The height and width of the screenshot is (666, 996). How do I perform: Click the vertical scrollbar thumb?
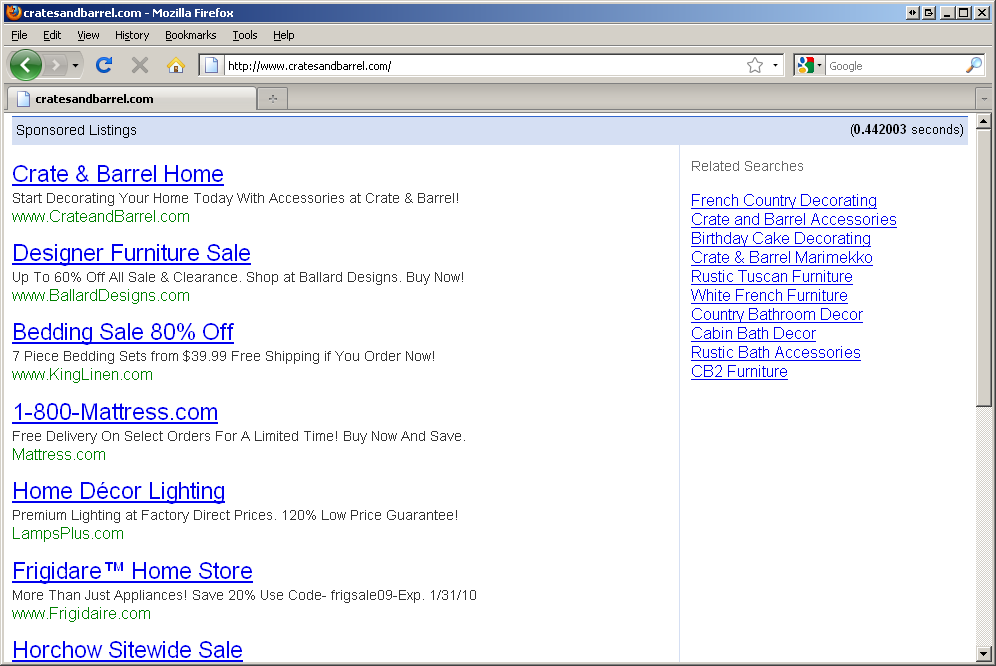click(x=984, y=268)
